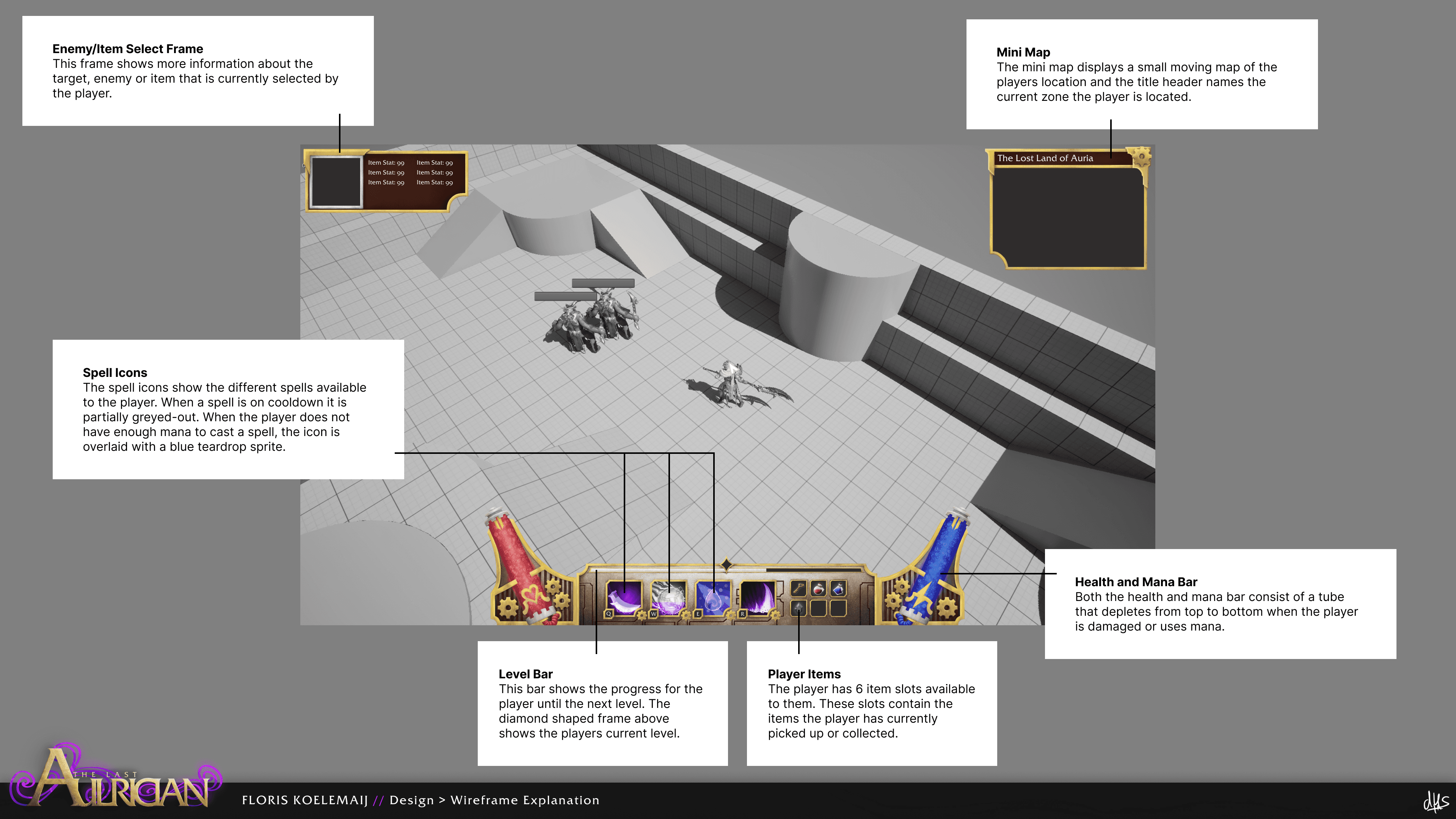The image size is (1456, 819).
Task: Select the dark crystal item slot
Action: pos(798,608)
